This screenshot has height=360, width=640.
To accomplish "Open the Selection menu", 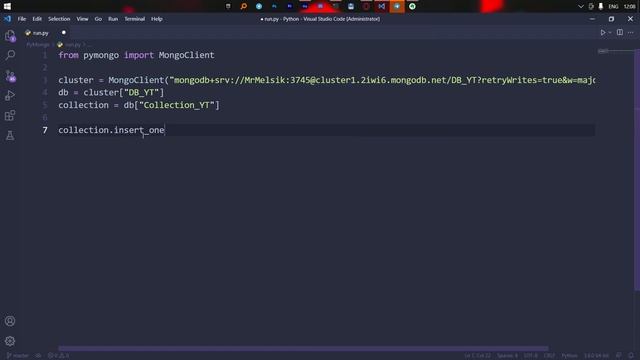I will [59, 19].
